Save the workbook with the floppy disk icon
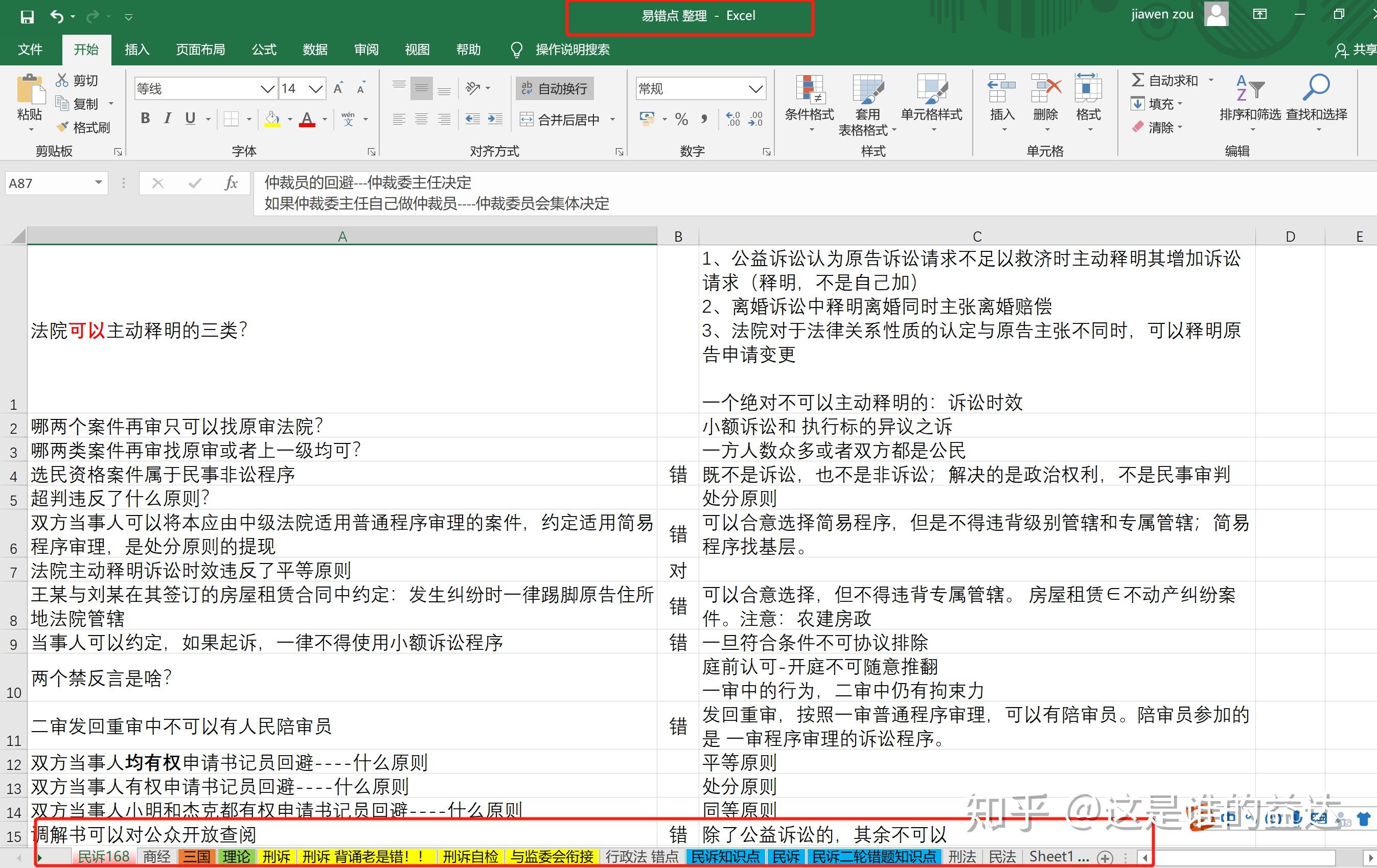This screenshot has width=1377, height=868. click(27, 16)
